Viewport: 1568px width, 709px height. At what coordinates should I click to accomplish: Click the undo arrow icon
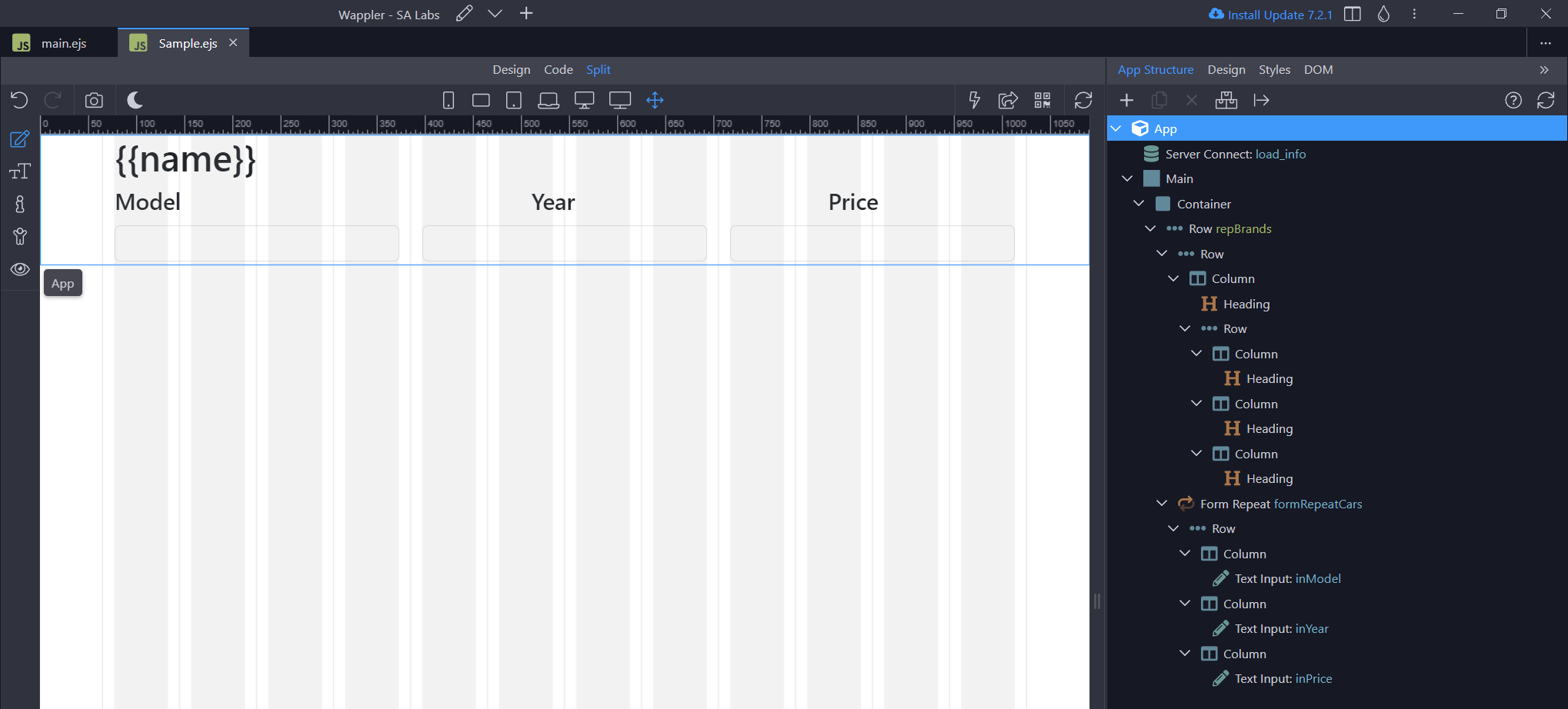pyautogui.click(x=19, y=101)
